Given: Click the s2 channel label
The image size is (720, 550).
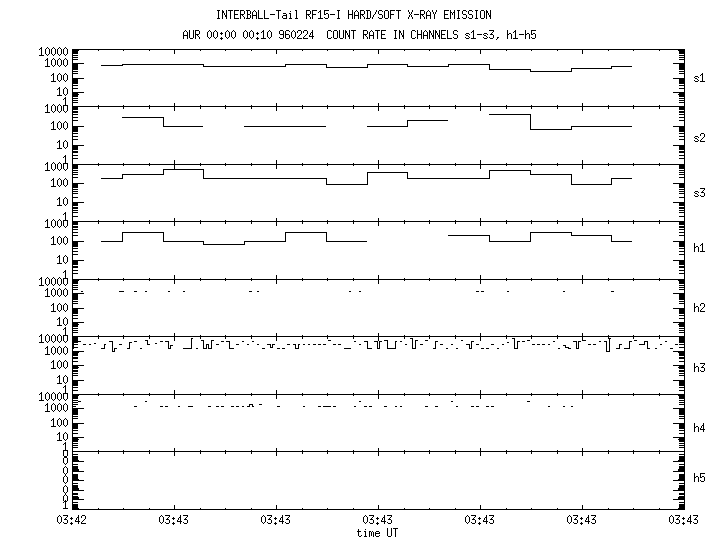Looking at the screenshot, I should 699,138.
